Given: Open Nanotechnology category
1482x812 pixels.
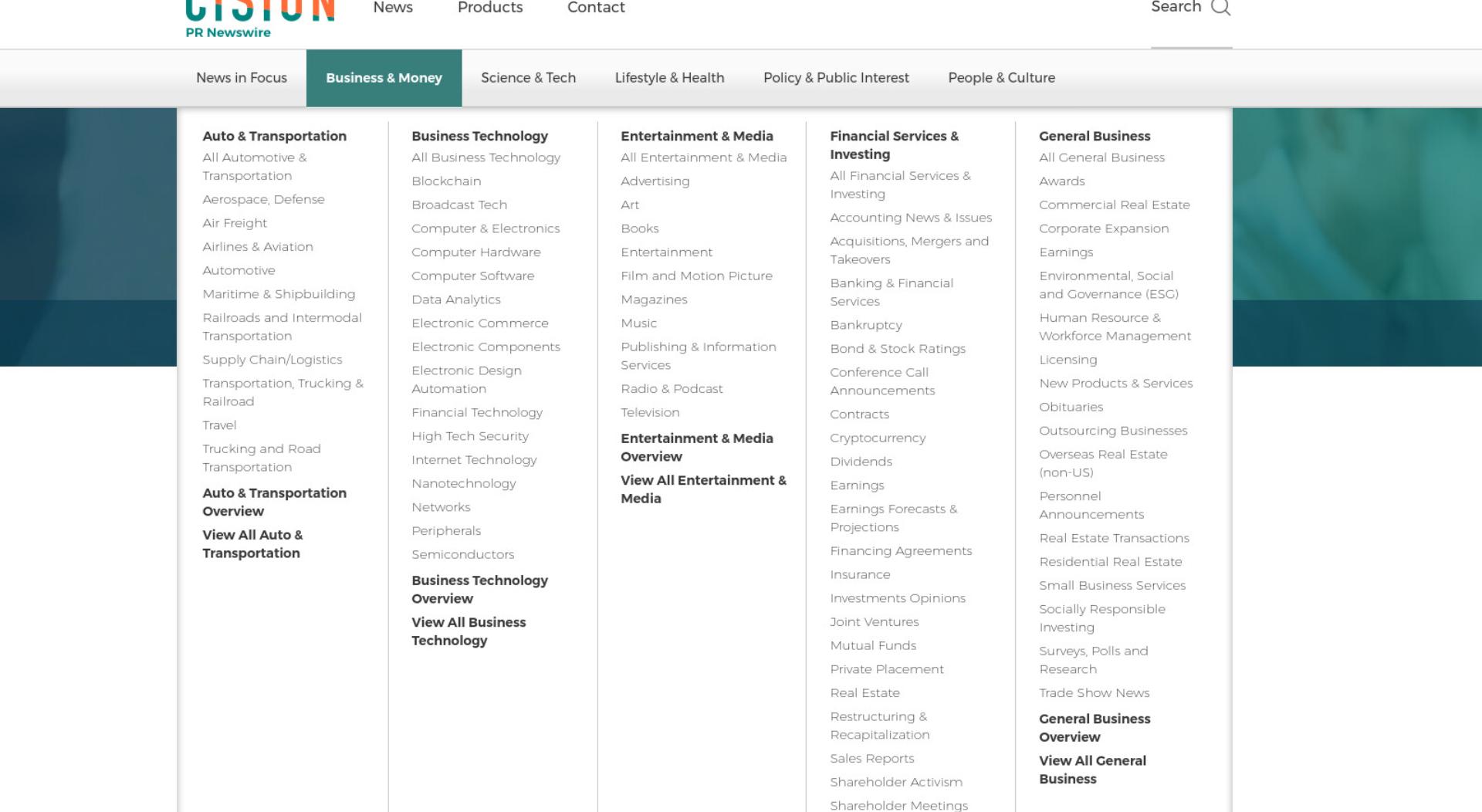Looking at the screenshot, I should point(464,484).
